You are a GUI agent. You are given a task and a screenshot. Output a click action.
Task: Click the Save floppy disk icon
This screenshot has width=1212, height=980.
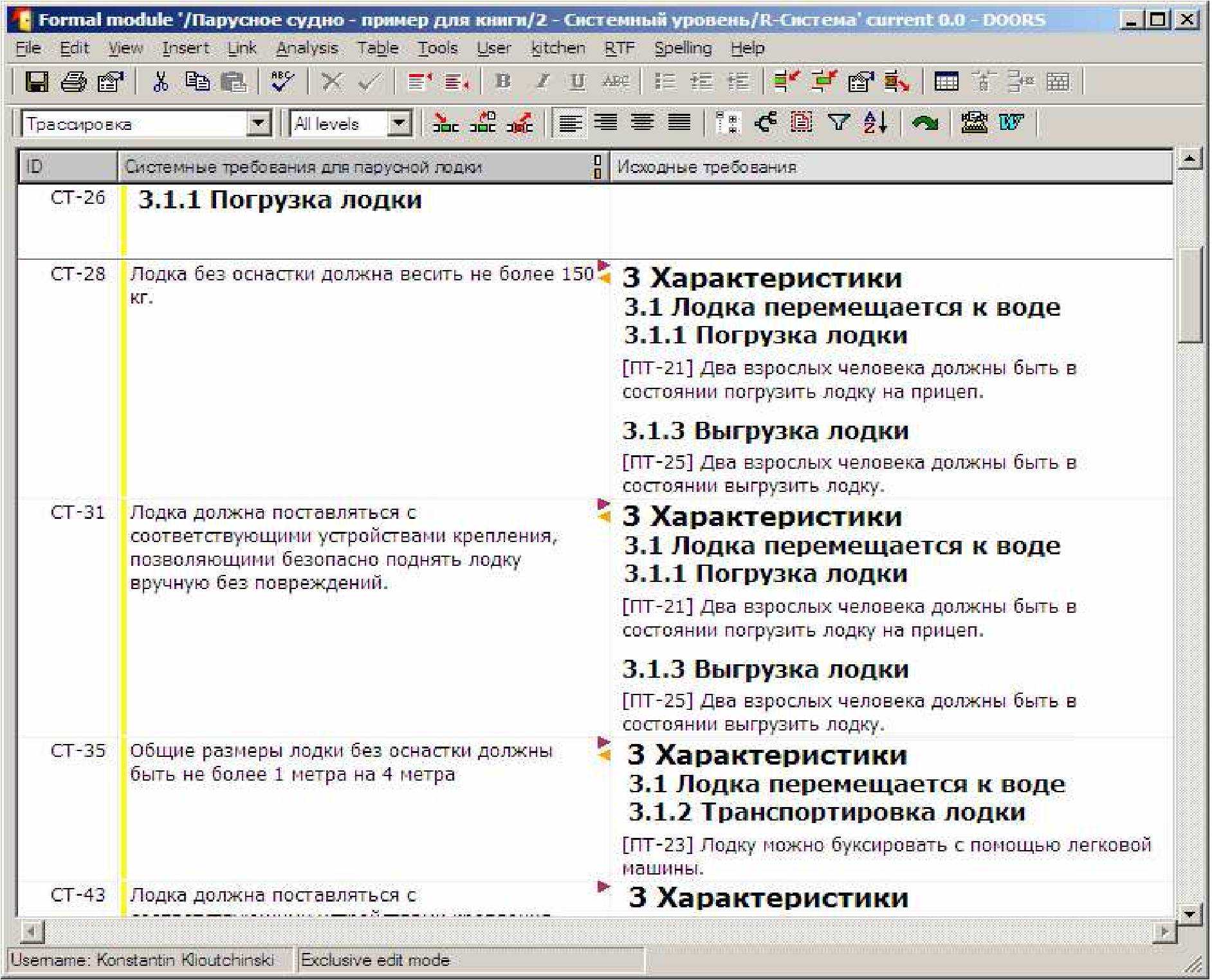[36, 82]
